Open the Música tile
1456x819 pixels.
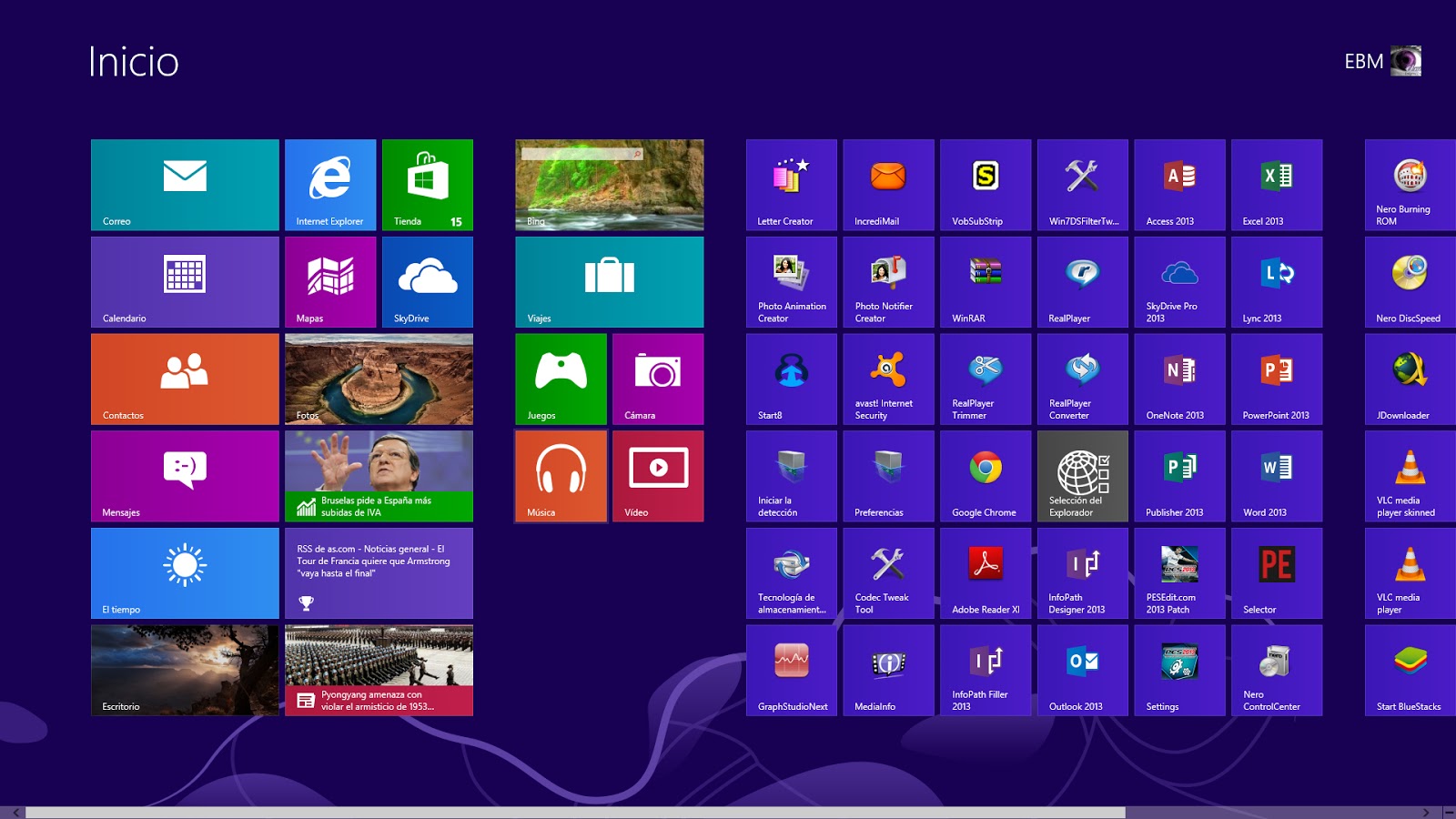coord(561,476)
